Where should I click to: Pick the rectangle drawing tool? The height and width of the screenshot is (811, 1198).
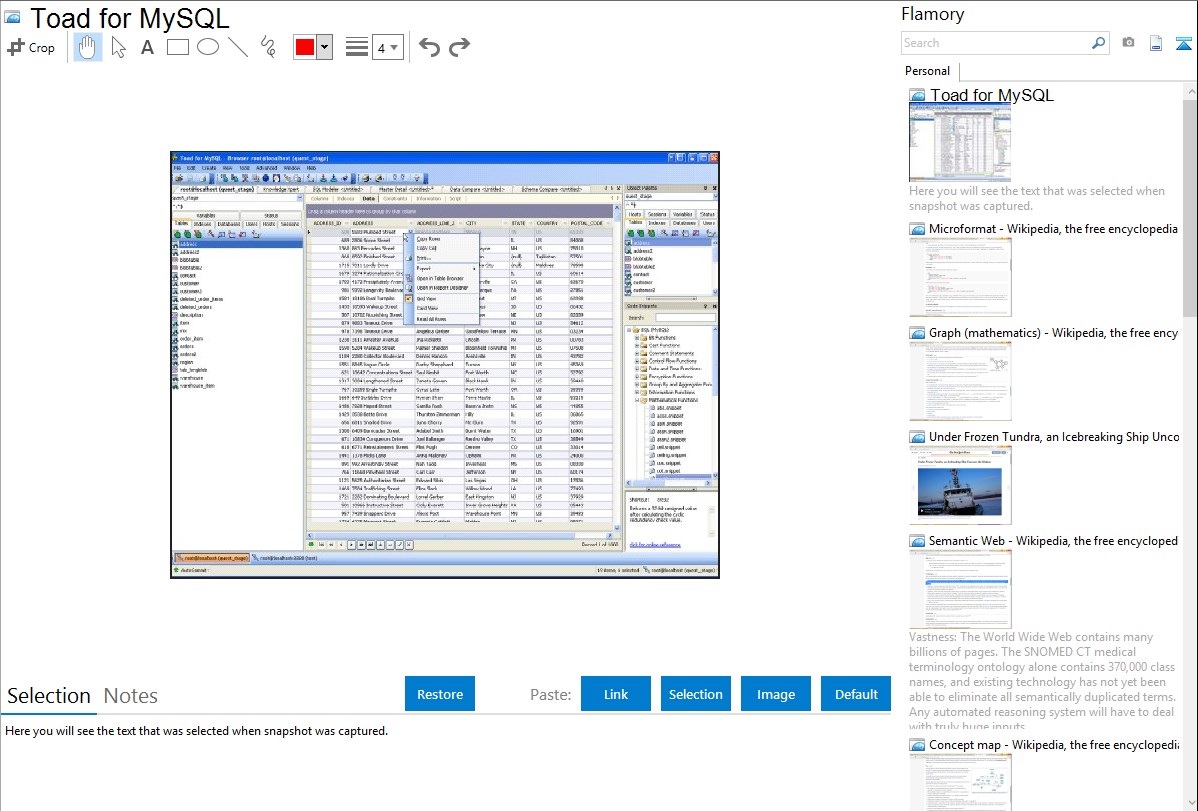(177, 47)
